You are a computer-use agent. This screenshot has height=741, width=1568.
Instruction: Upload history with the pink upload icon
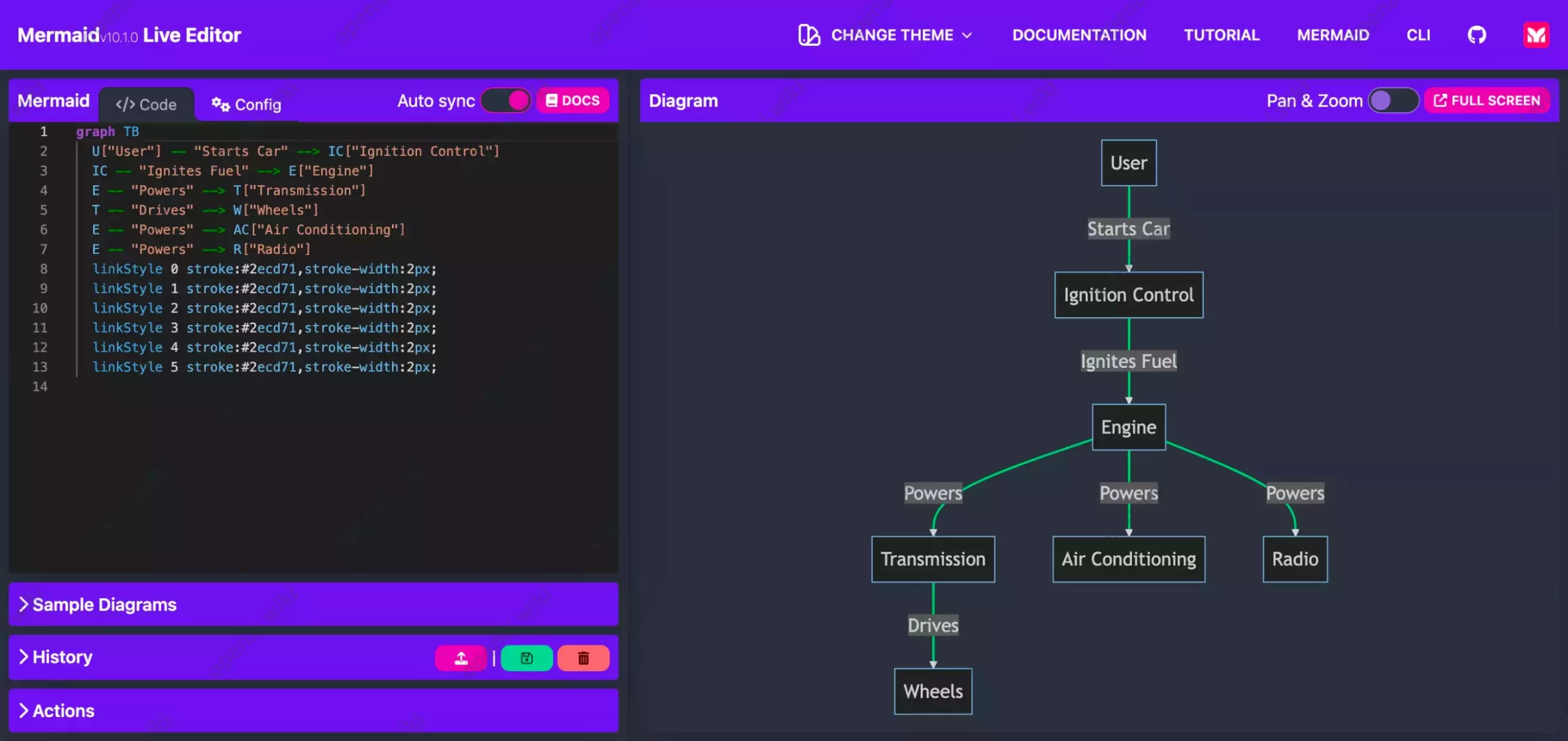point(461,658)
